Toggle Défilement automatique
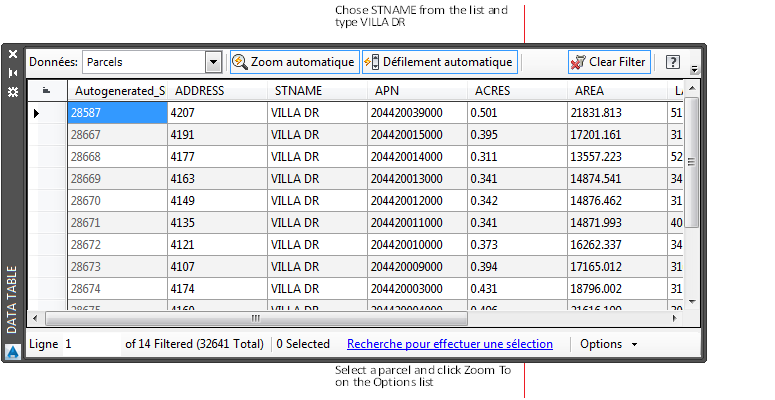 (439, 62)
